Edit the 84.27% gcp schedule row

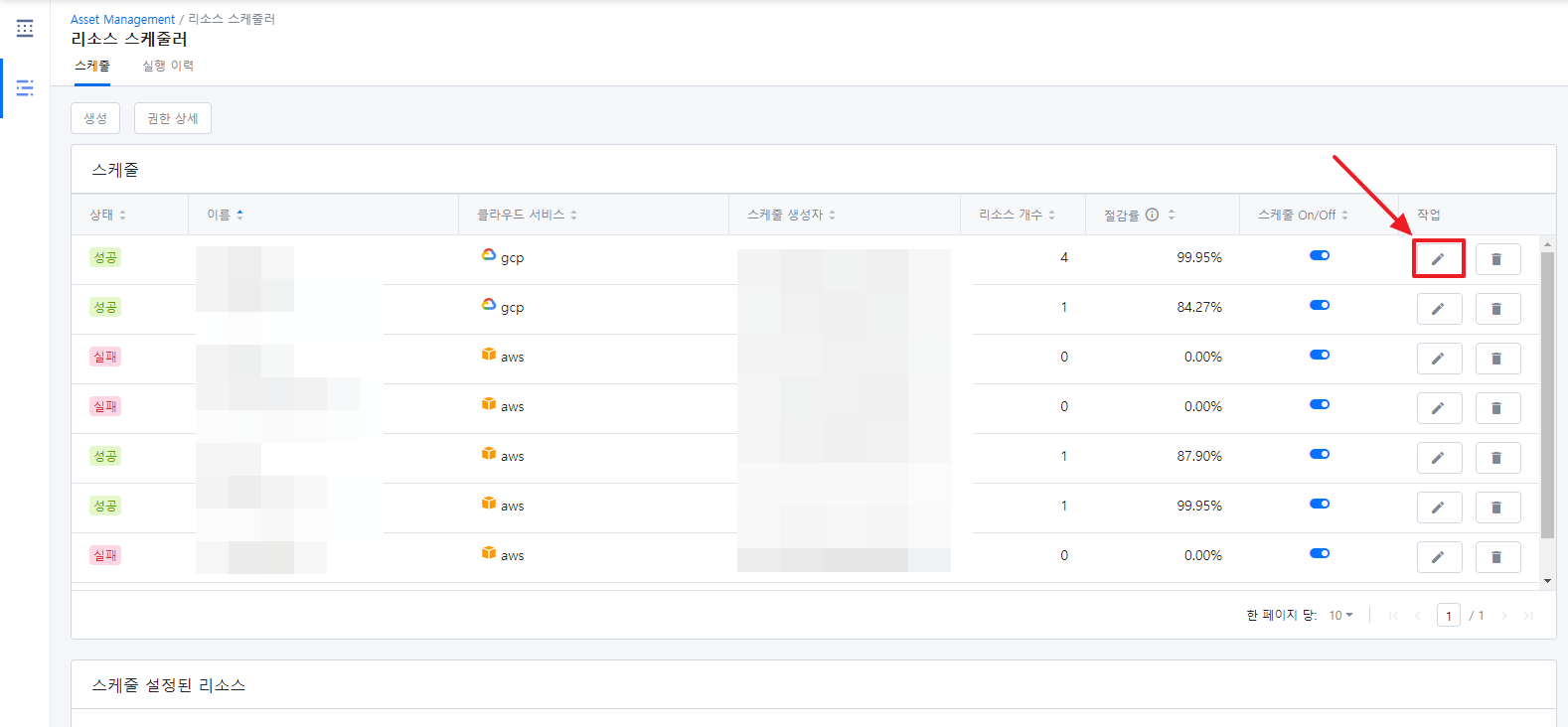point(1438,309)
